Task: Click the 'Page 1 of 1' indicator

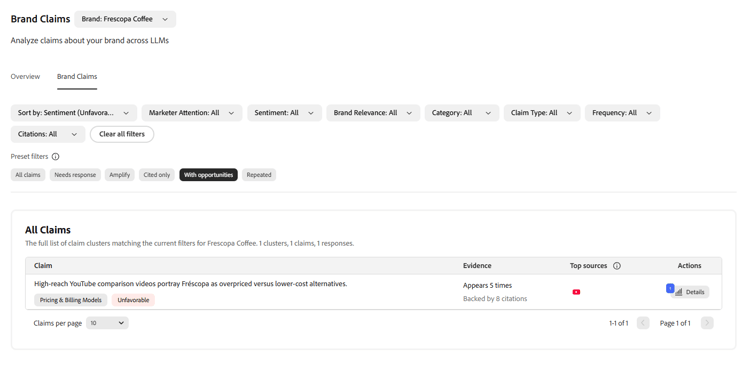Action: click(675, 323)
